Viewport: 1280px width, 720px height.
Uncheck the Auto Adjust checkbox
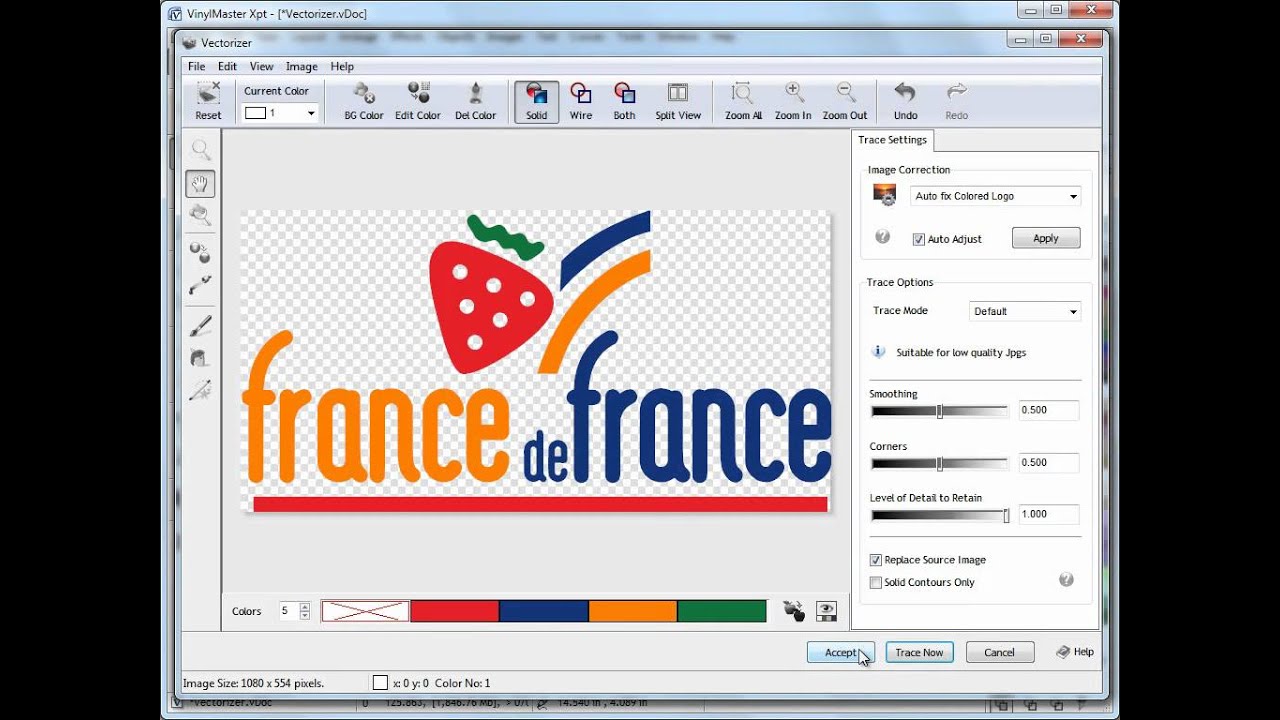pos(918,239)
